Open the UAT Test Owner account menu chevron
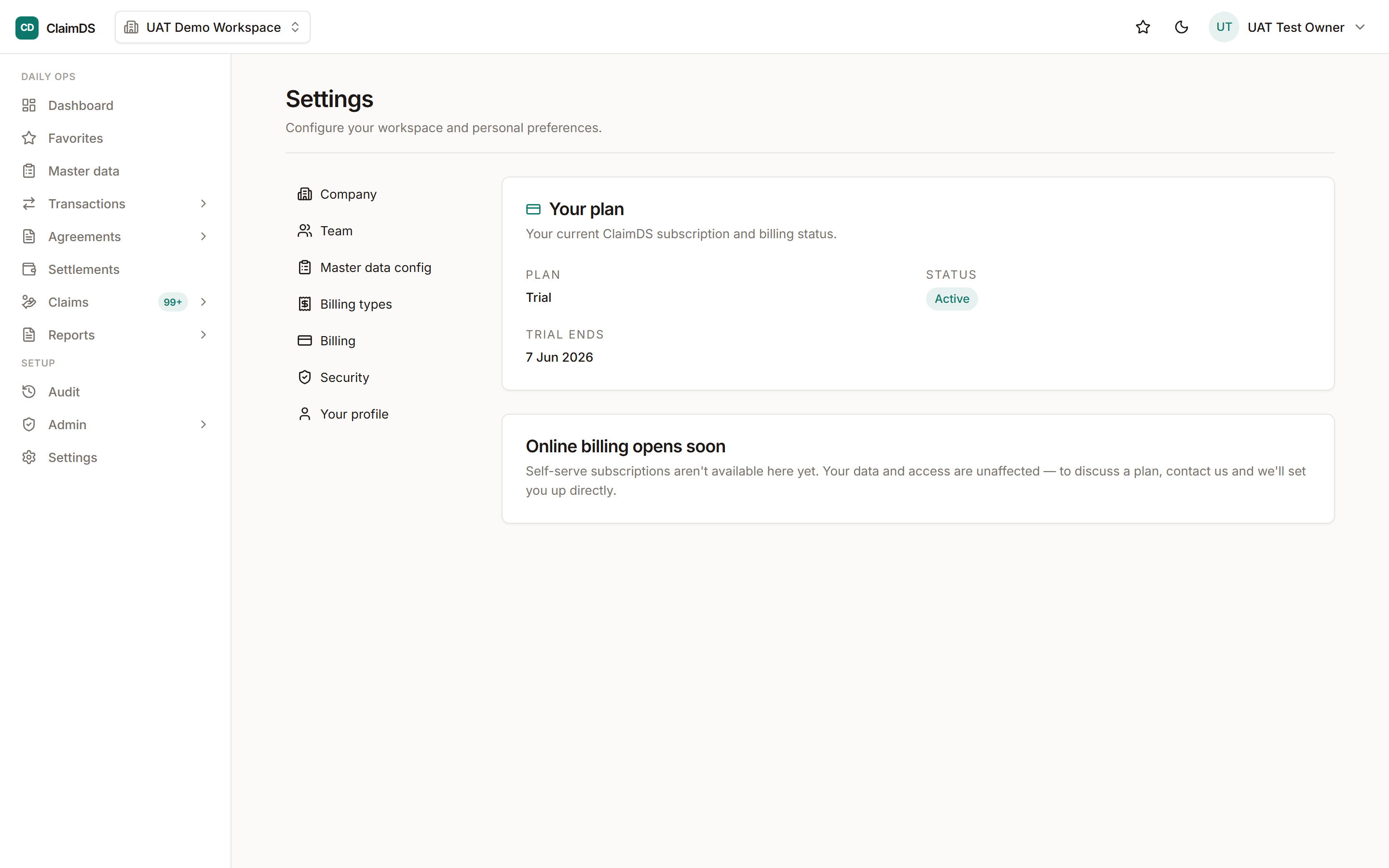The height and width of the screenshot is (868, 1389). pyautogui.click(x=1360, y=27)
